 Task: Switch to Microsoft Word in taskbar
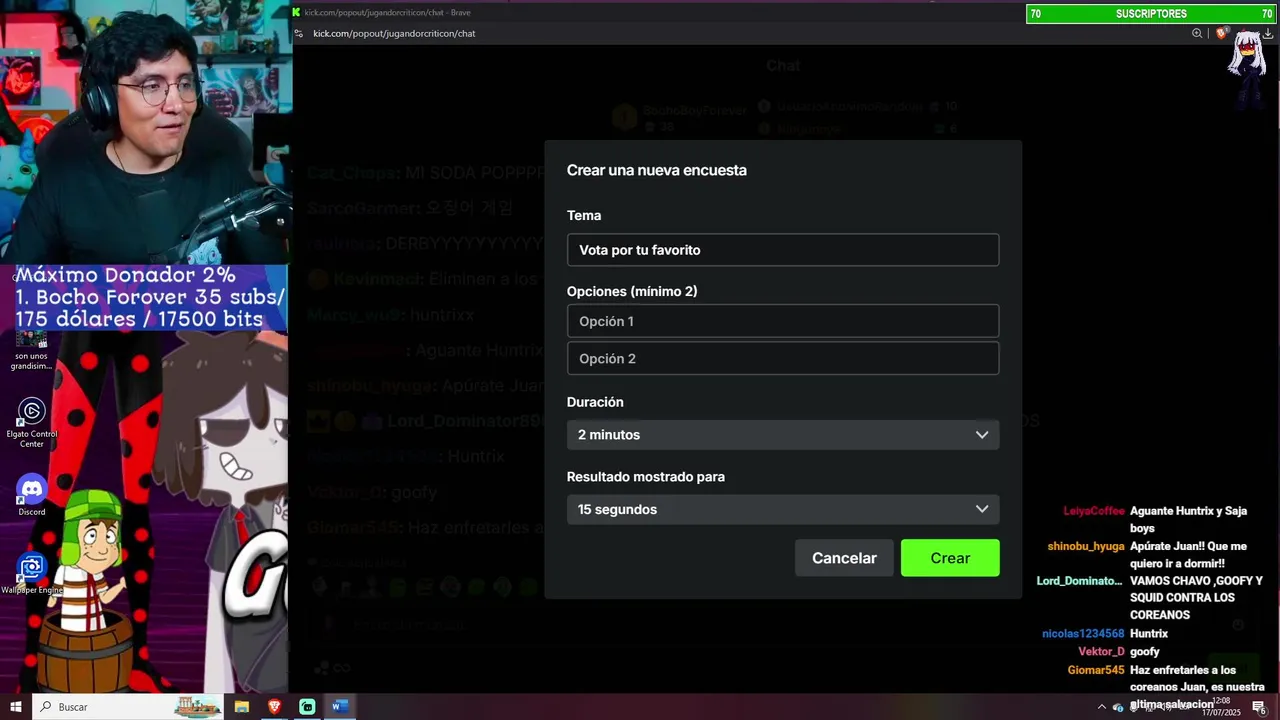pyautogui.click(x=339, y=707)
